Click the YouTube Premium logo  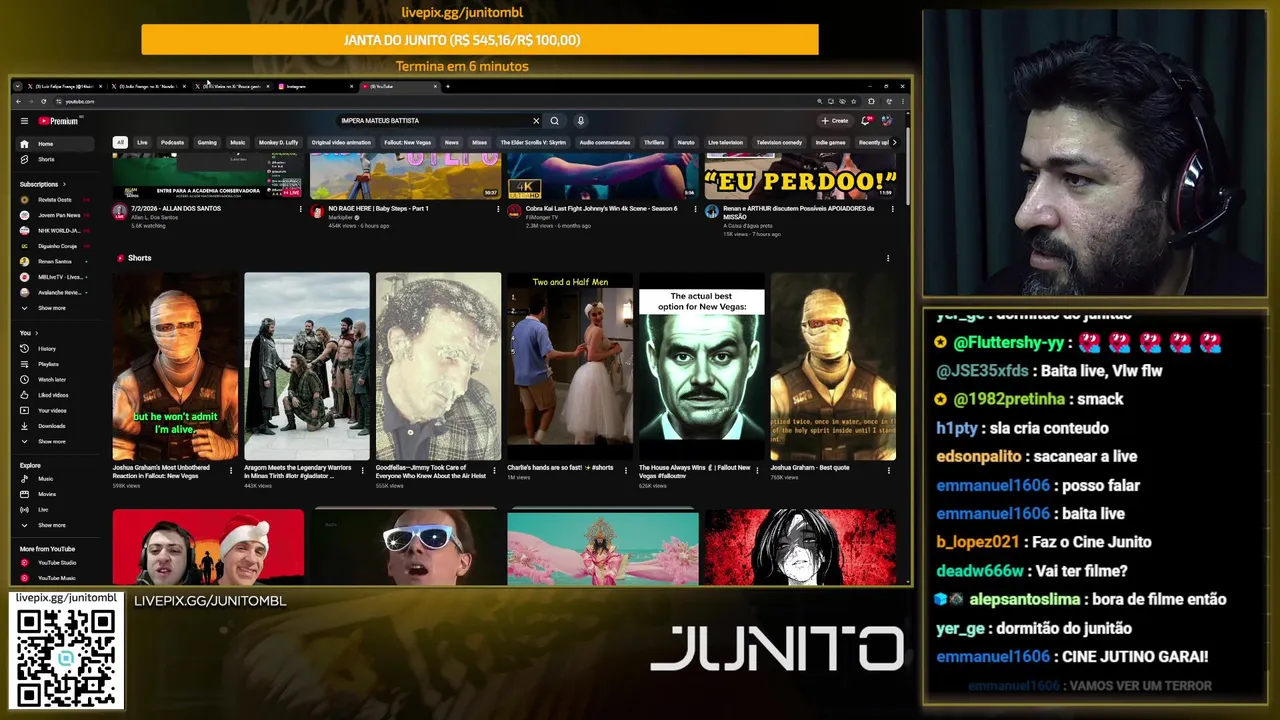coord(58,121)
